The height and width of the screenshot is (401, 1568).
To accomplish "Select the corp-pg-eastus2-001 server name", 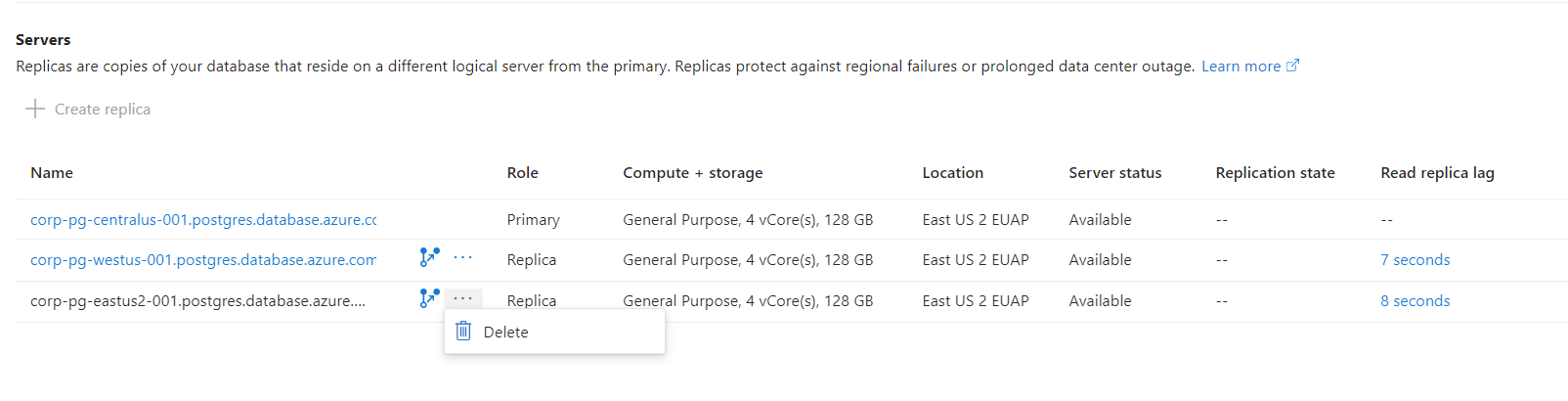I will coord(197,301).
